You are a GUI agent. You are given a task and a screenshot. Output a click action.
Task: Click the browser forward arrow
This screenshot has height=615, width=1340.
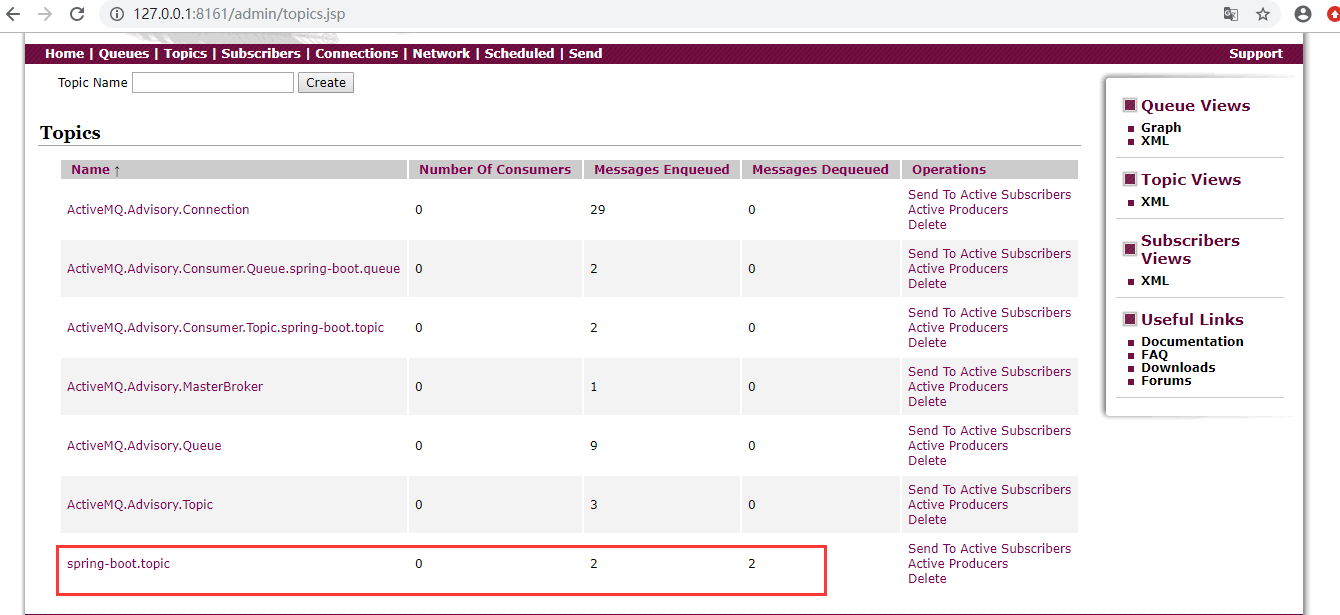[x=44, y=14]
